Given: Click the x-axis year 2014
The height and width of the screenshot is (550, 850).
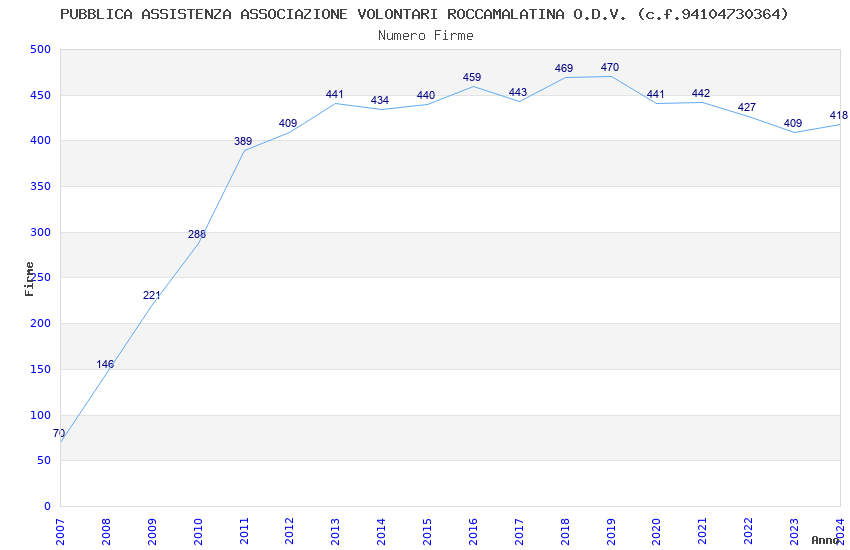Looking at the screenshot, I should click(x=381, y=532).
